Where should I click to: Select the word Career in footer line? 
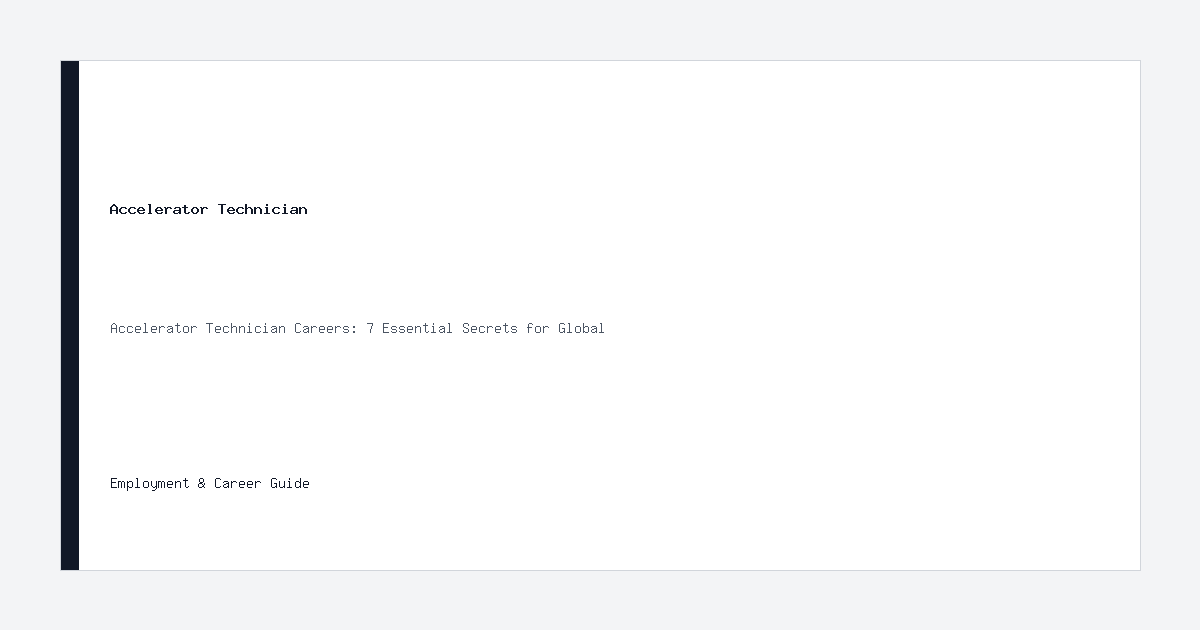point(238,483)
